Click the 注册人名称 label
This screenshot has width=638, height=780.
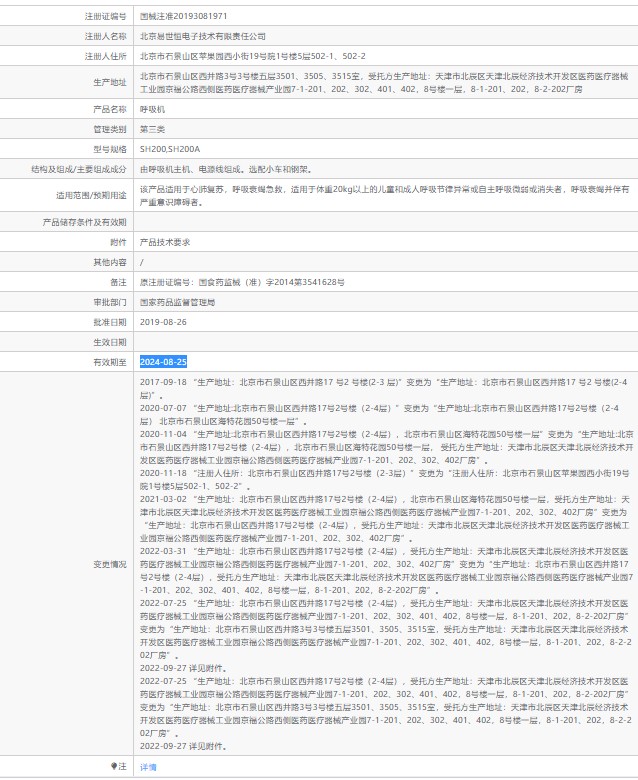(x=105, y=36)
